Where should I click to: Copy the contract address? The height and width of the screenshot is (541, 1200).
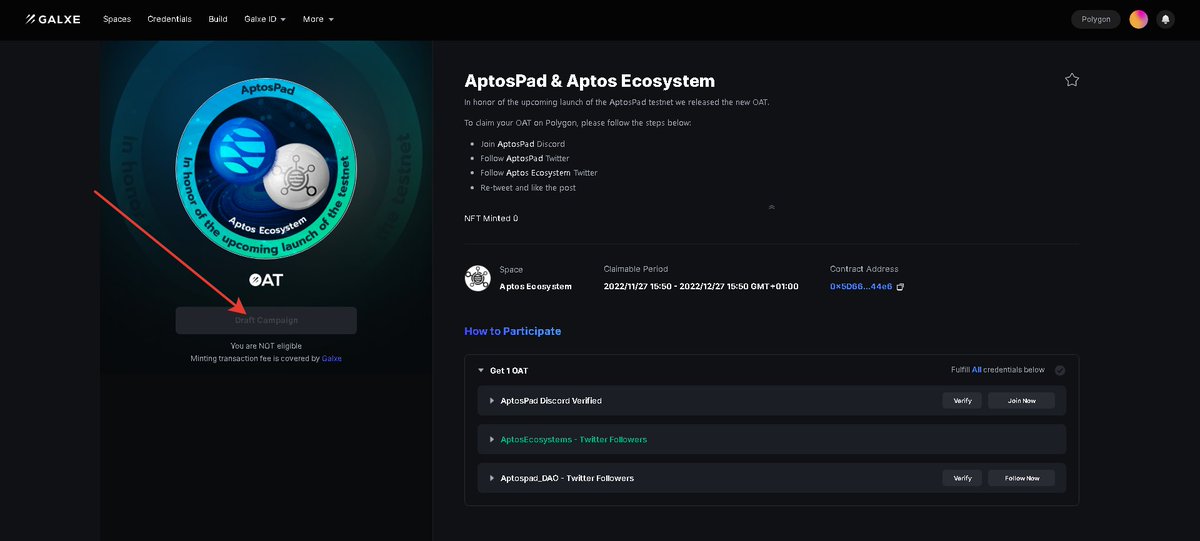click(x=900, y=287)
